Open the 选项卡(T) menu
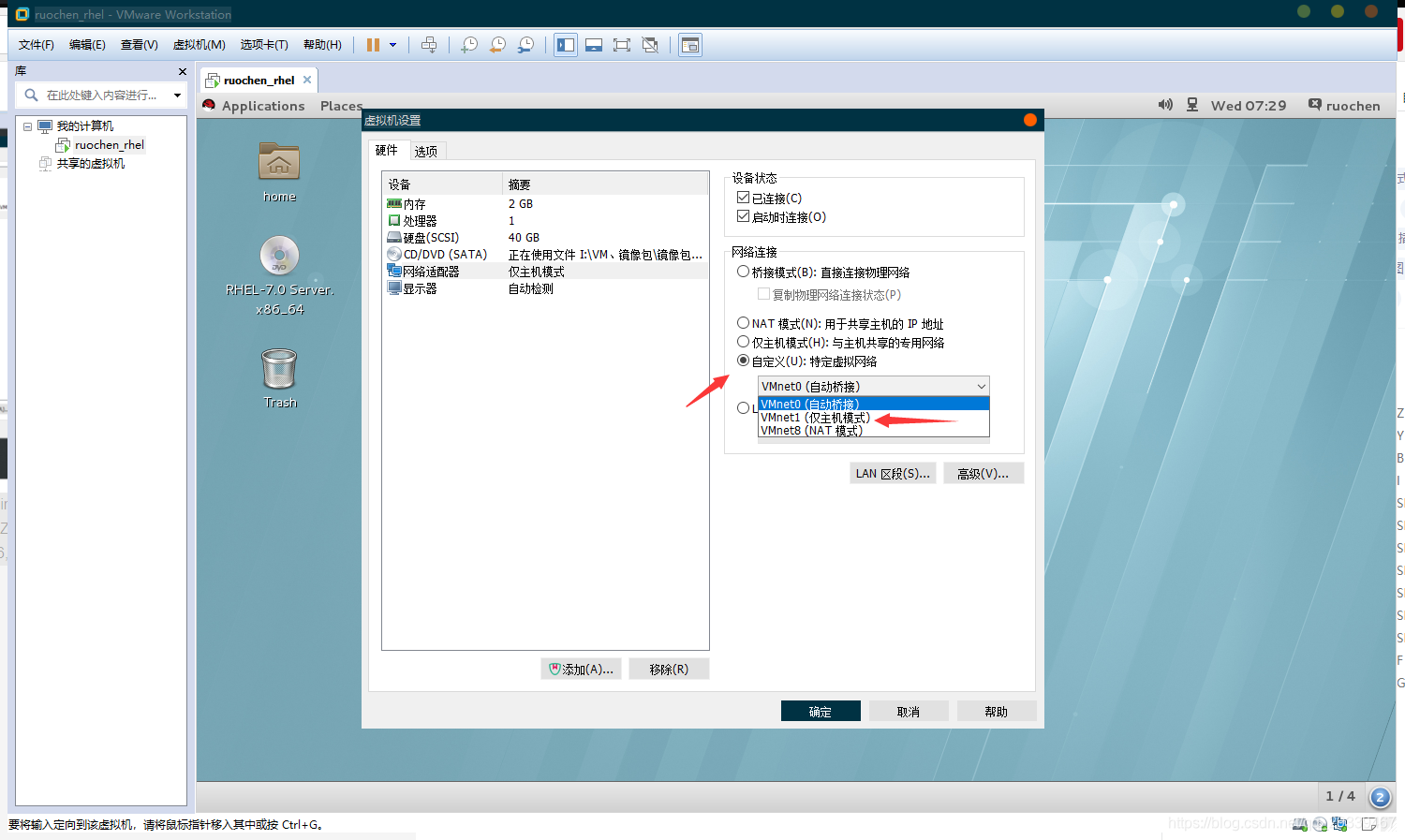Screen dimensions: 1405x840 pos(264,45)
